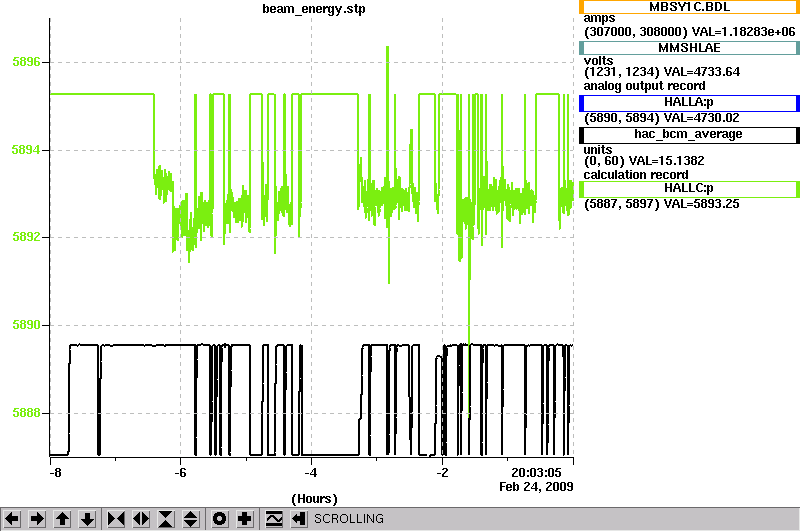Image resolution: width=800 pixels, height=531 pixels.
Task: Click the -2 hours x-axis label
Action: coord(442,473)
